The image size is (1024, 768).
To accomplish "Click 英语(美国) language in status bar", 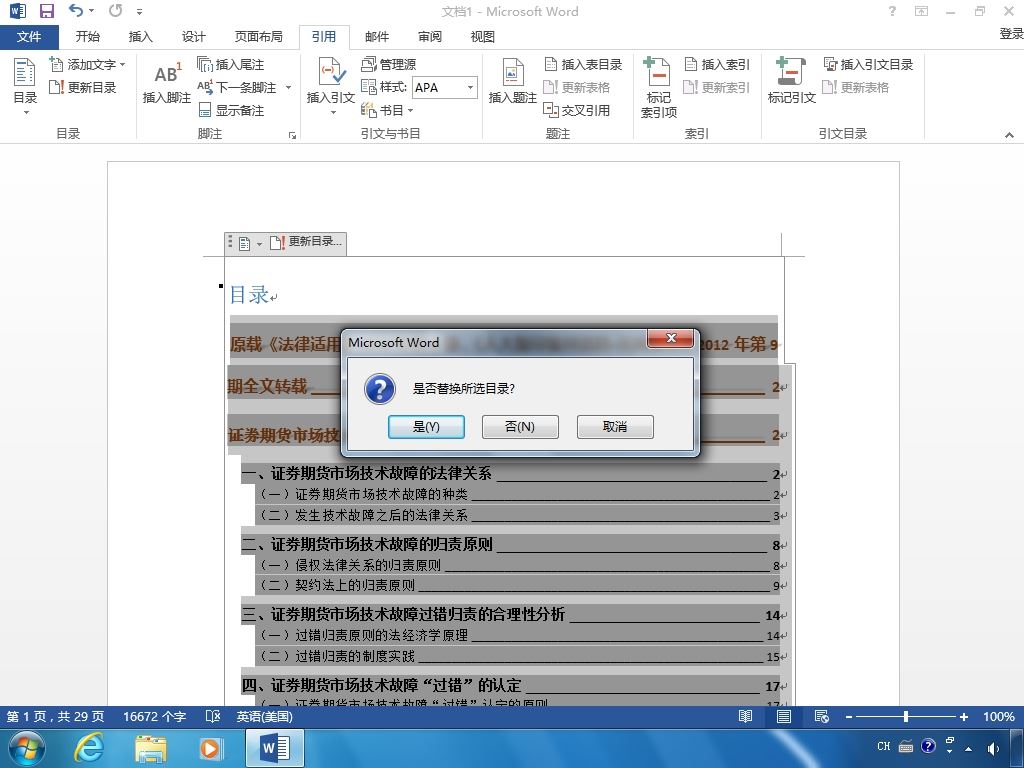I will click(x=264, y=716).
